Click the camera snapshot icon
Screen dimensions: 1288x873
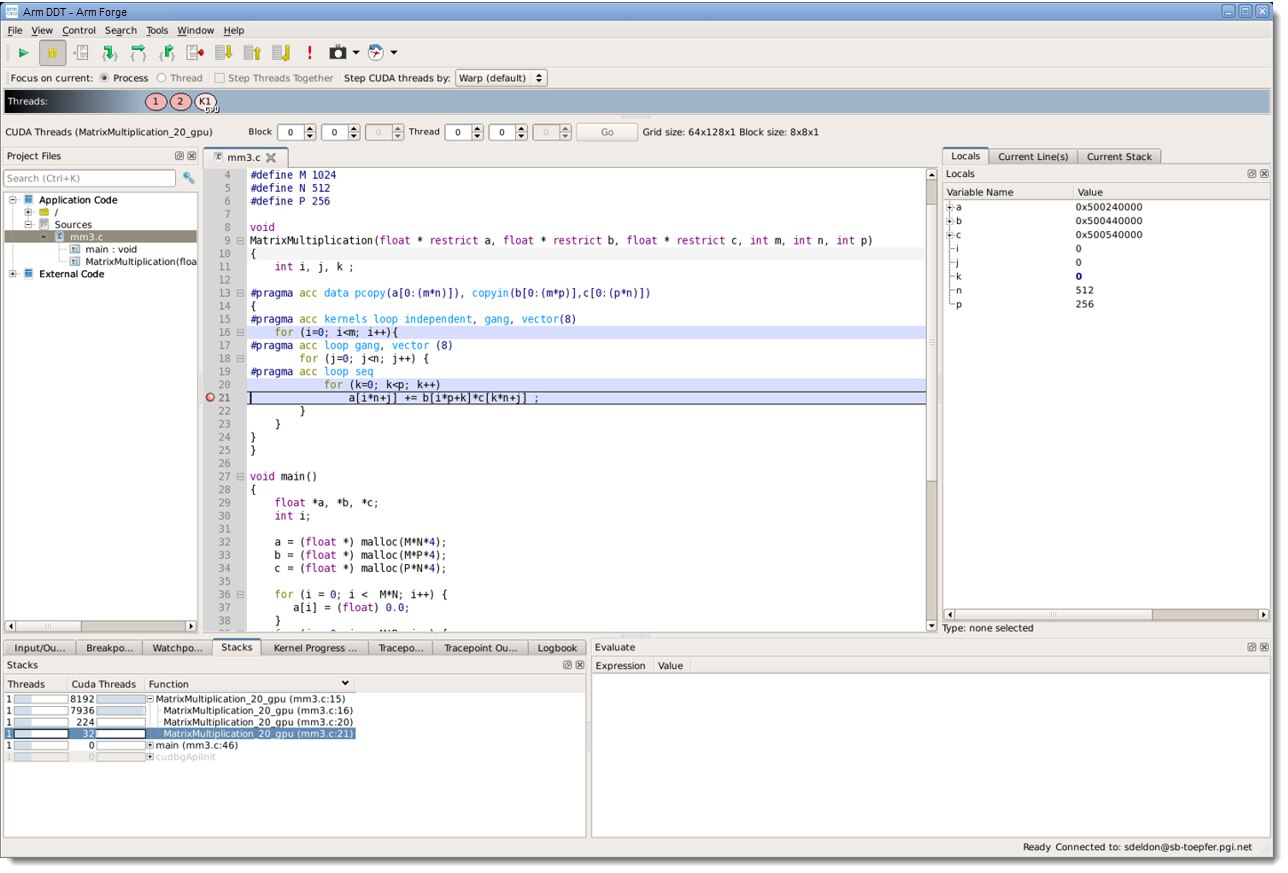338,53
